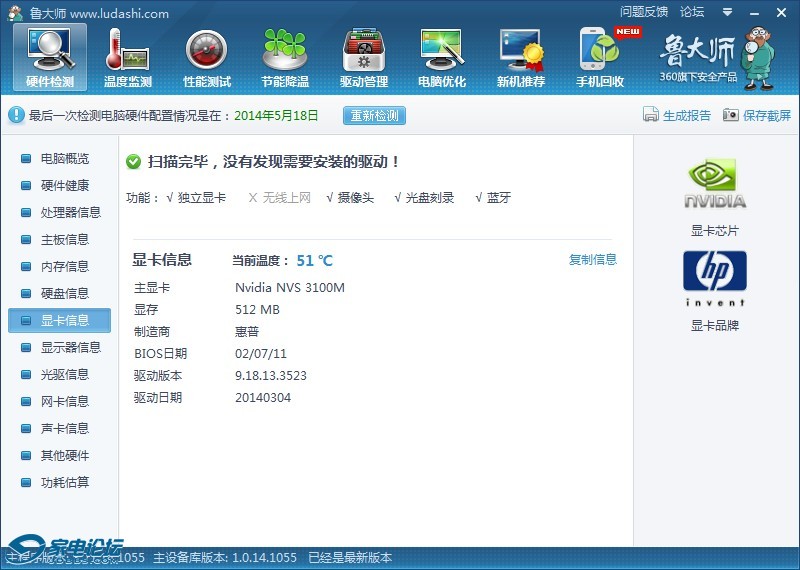Switch to 处理器信息 sidebar item

pyautogui.click(x=70, y=212)
